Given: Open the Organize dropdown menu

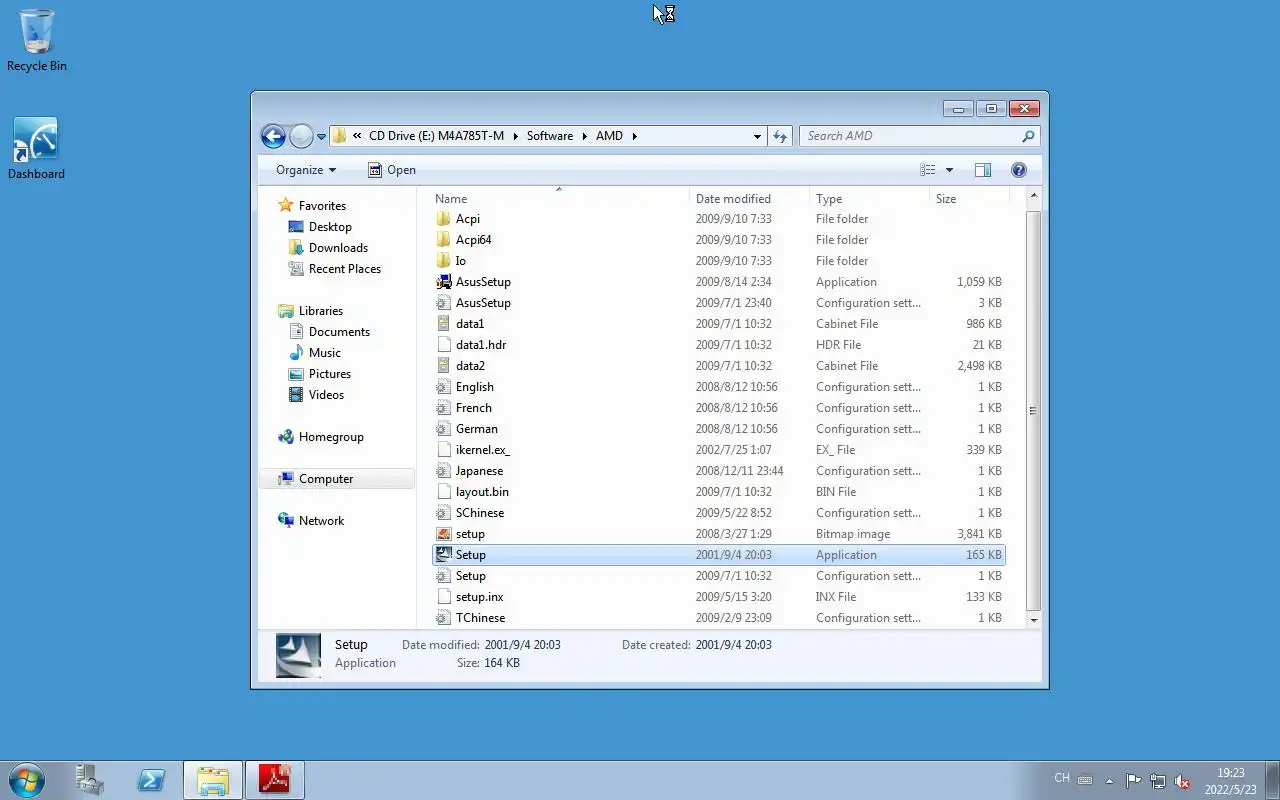Looking at the screenshot, I should (306, 170).
